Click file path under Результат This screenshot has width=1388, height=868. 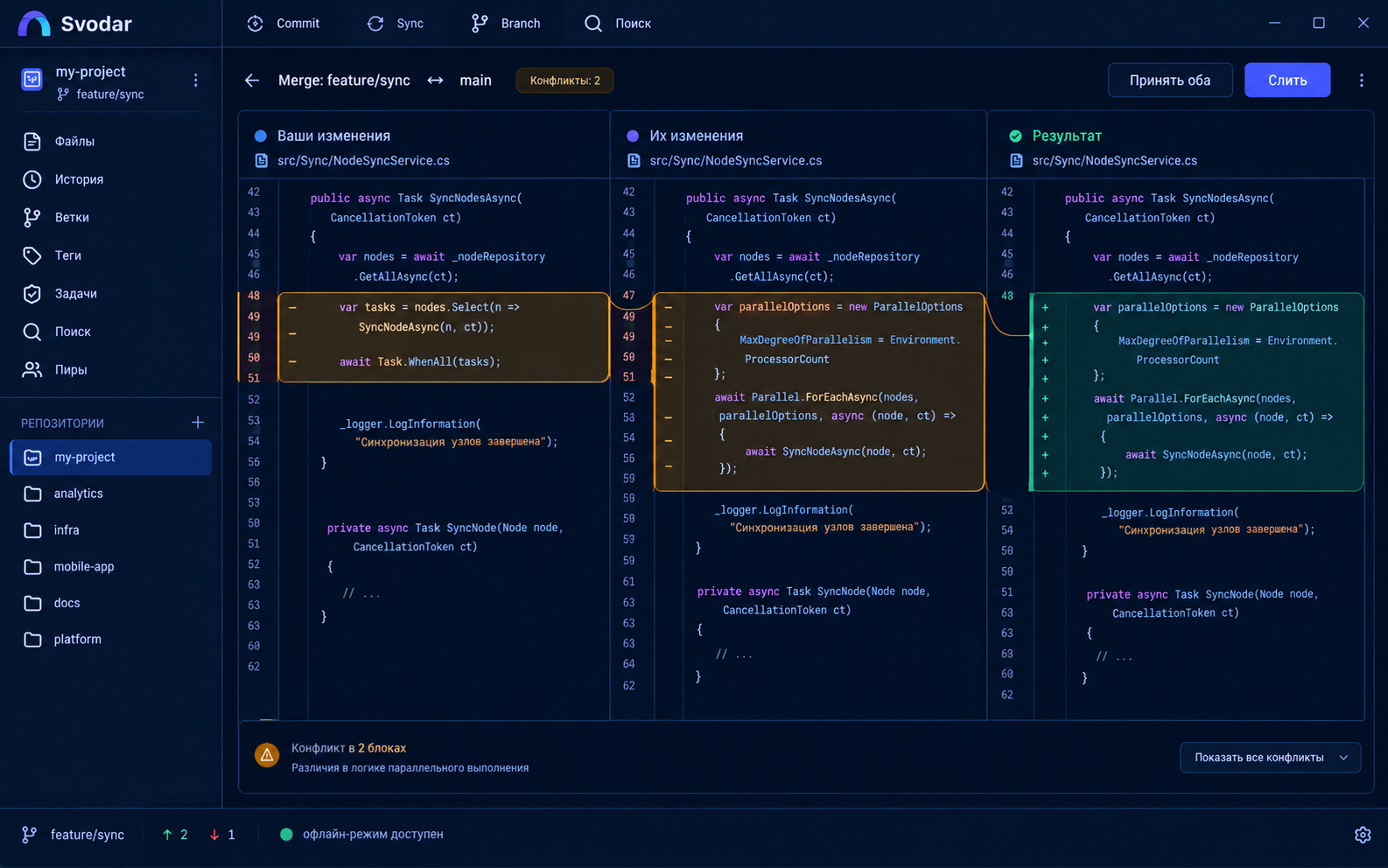[1115, 161]
